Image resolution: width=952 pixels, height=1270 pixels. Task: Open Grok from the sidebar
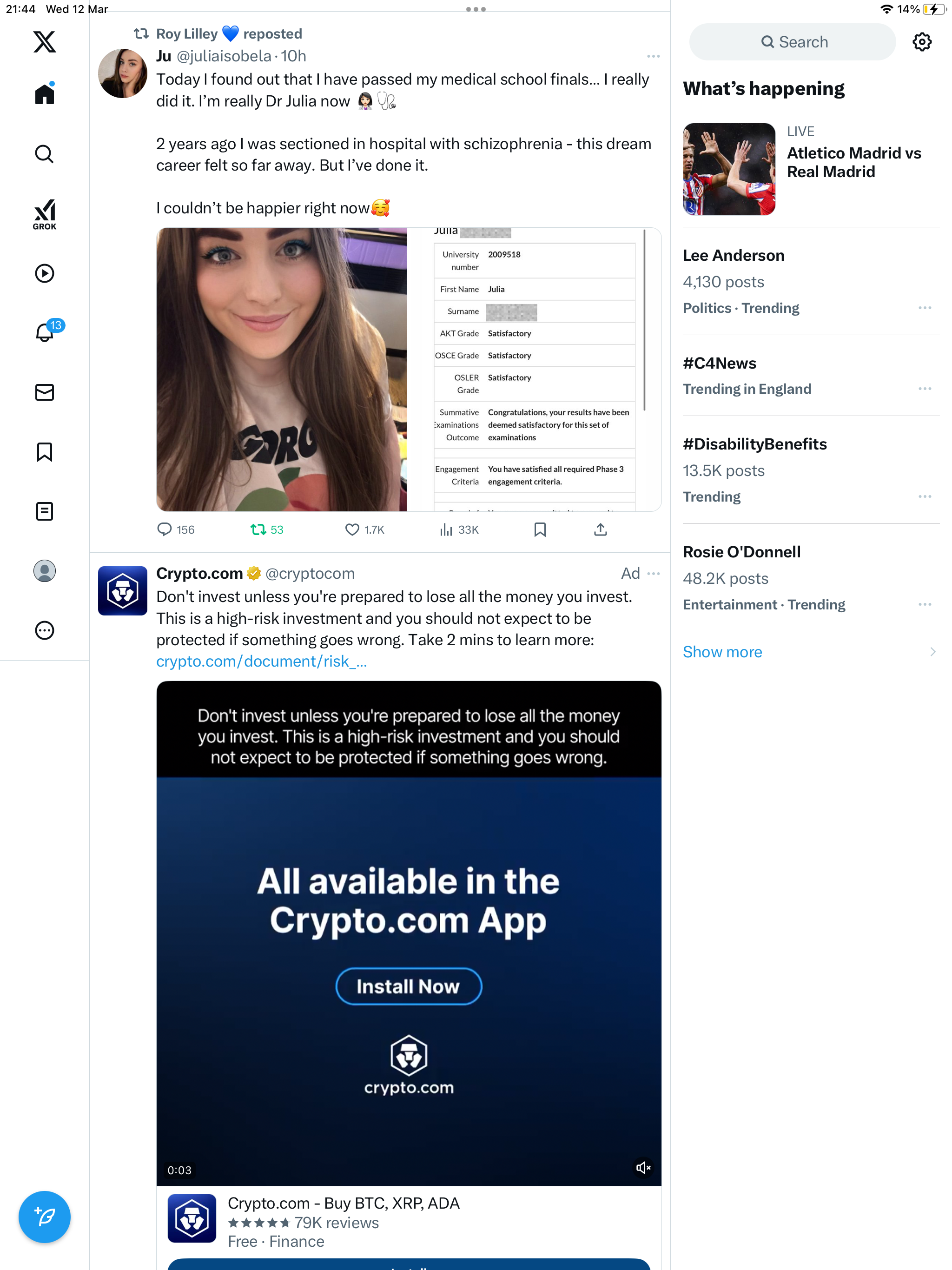tap(44, 214)
